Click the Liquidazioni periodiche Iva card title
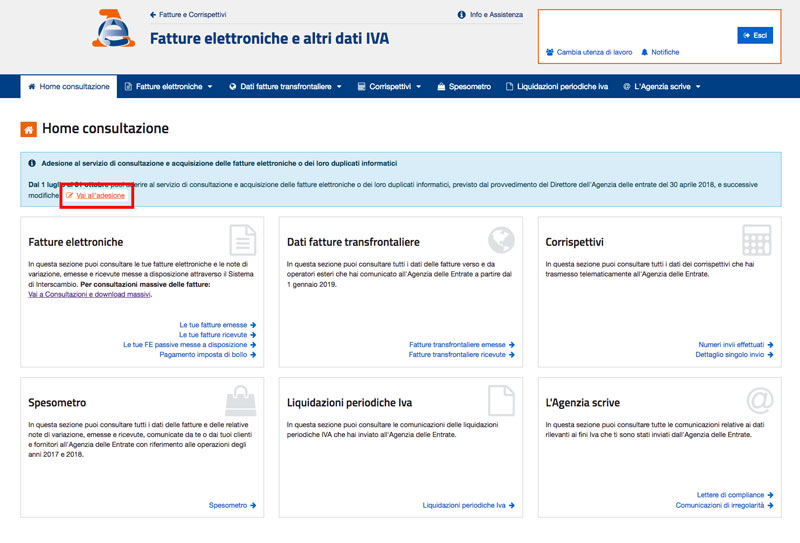The height and width of the screenshot is (543, 800). pyautogui.click(x=349, y=403)
